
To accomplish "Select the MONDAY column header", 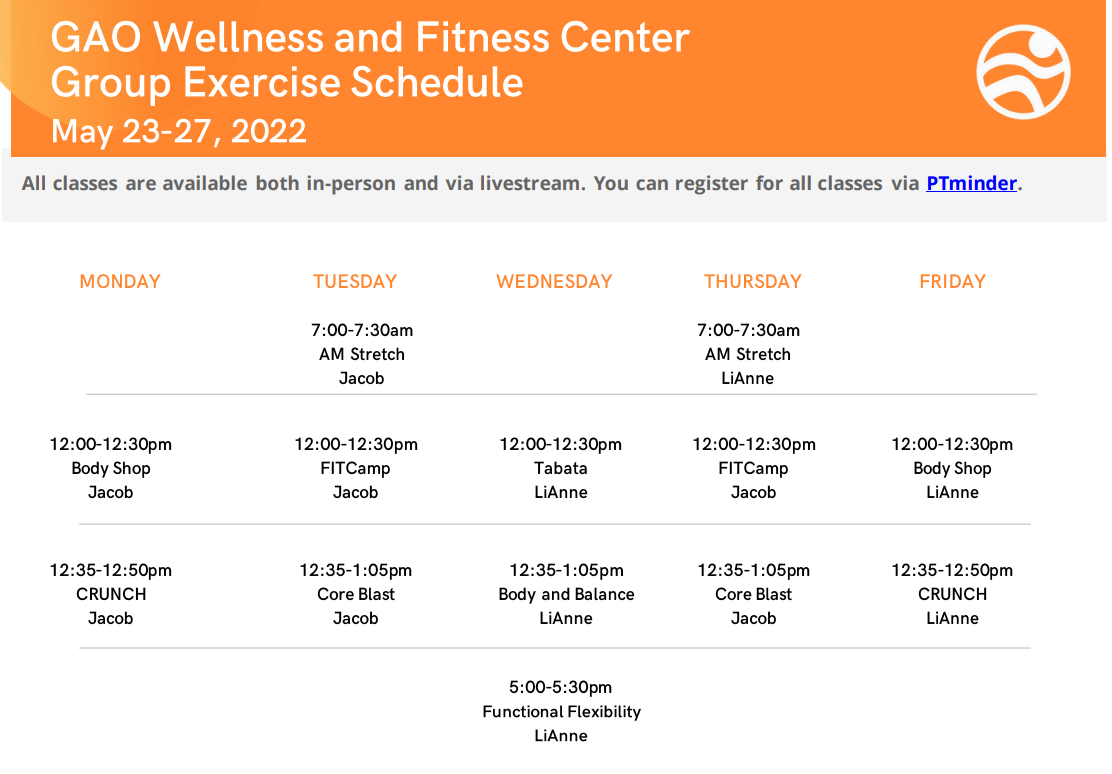I will (x=120, y=282).
